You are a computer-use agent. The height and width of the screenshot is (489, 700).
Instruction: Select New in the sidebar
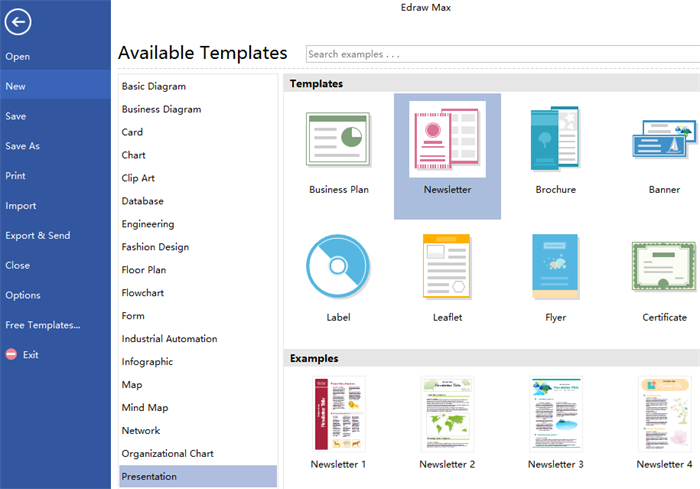coord(55,86)
